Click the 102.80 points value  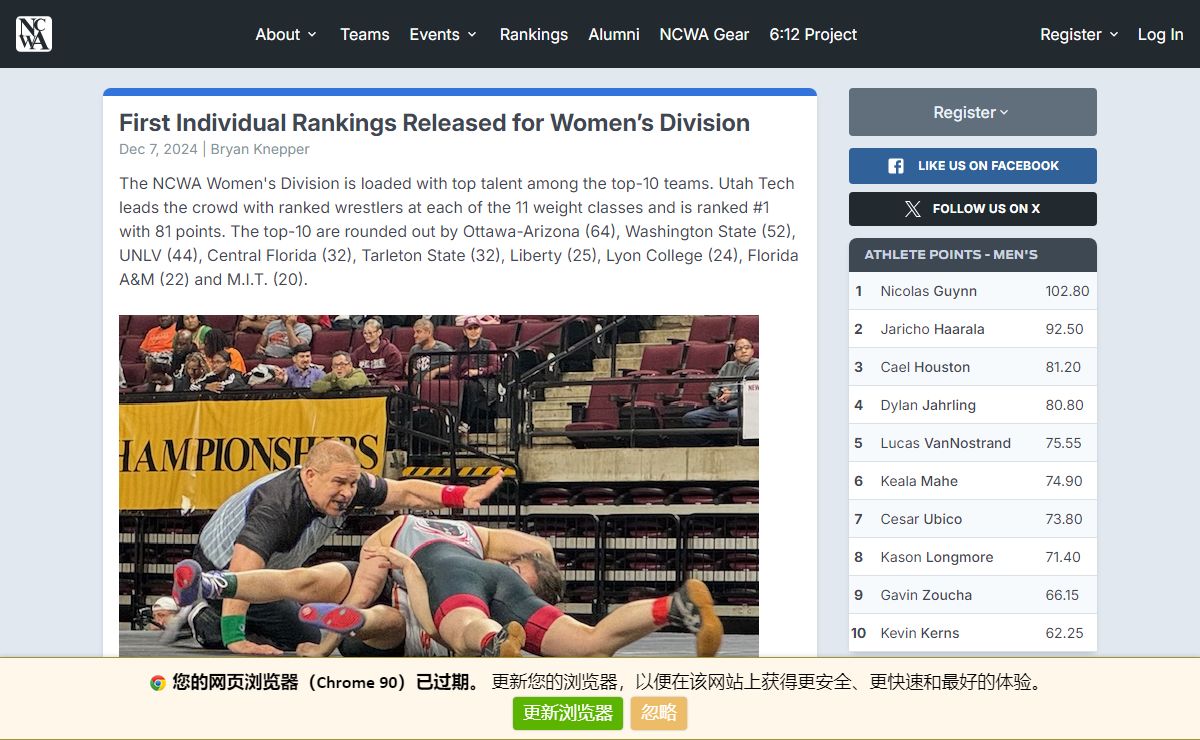[x=1067, y=291]
